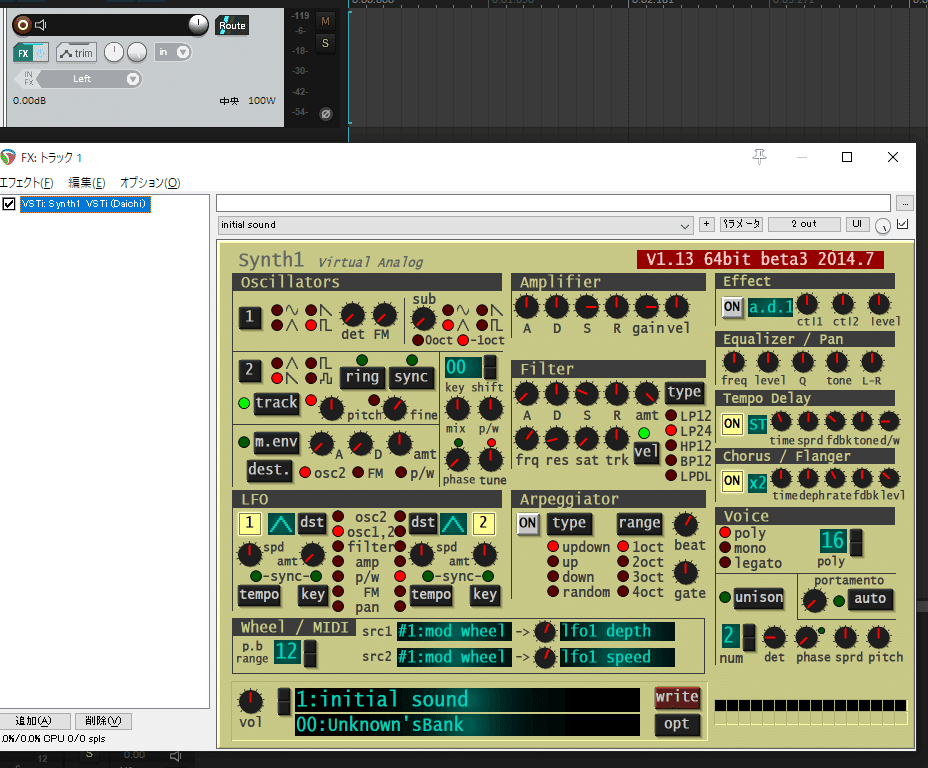
Task: Toggle plugin bypass checkbox at top right
Action: (903, 224)
